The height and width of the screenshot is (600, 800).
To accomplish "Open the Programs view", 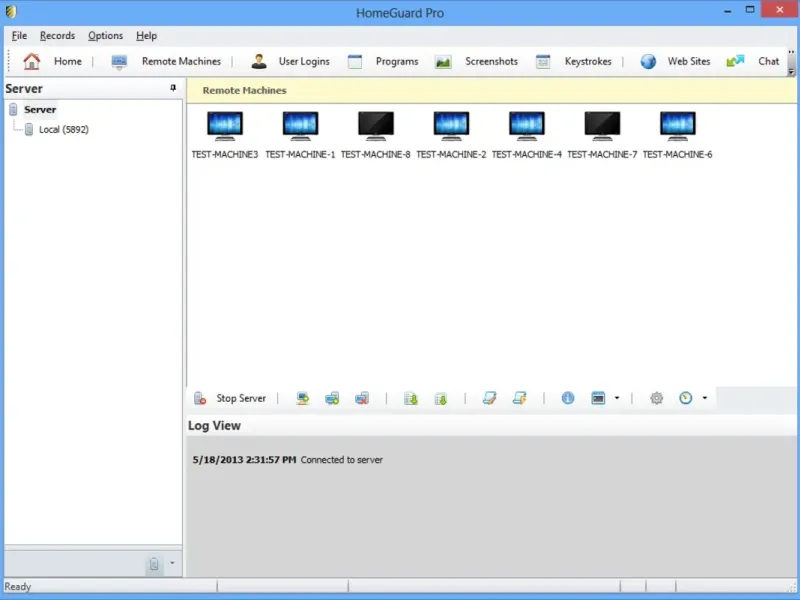I will click(x=397, y=61).
